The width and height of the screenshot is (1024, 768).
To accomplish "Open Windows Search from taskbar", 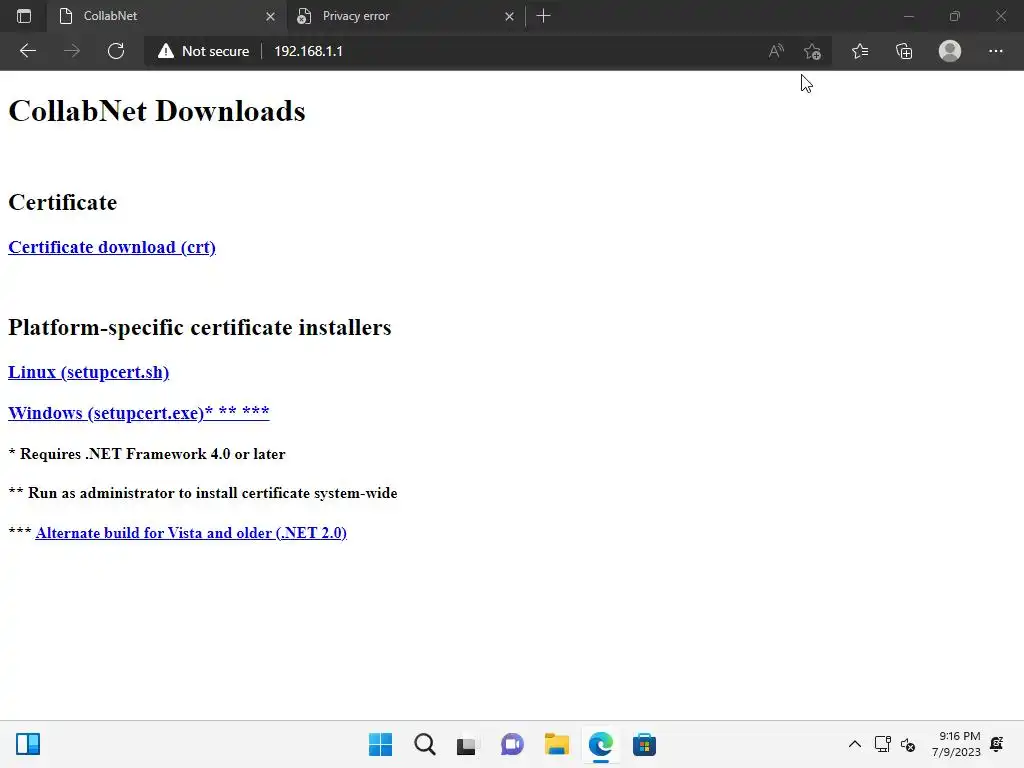I will pyautogui.click(x=424, y=744).
